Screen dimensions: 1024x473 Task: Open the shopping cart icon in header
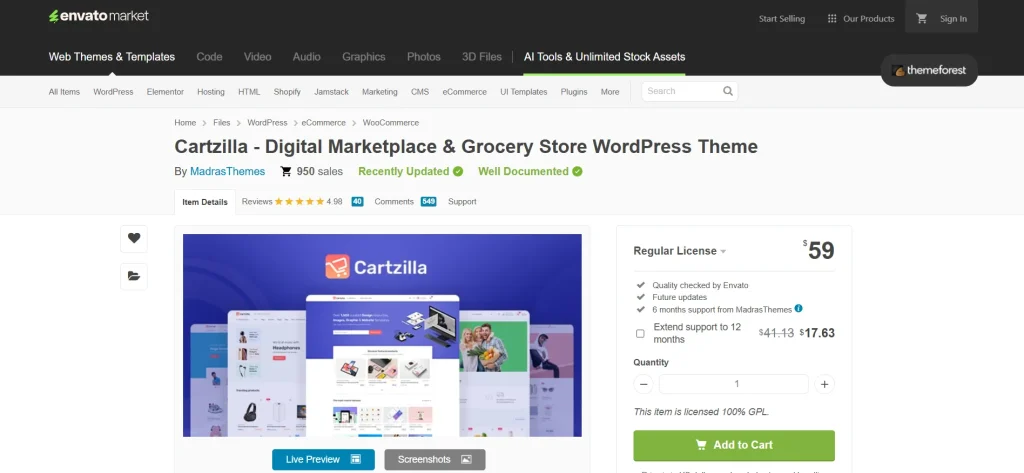point(922,18)
